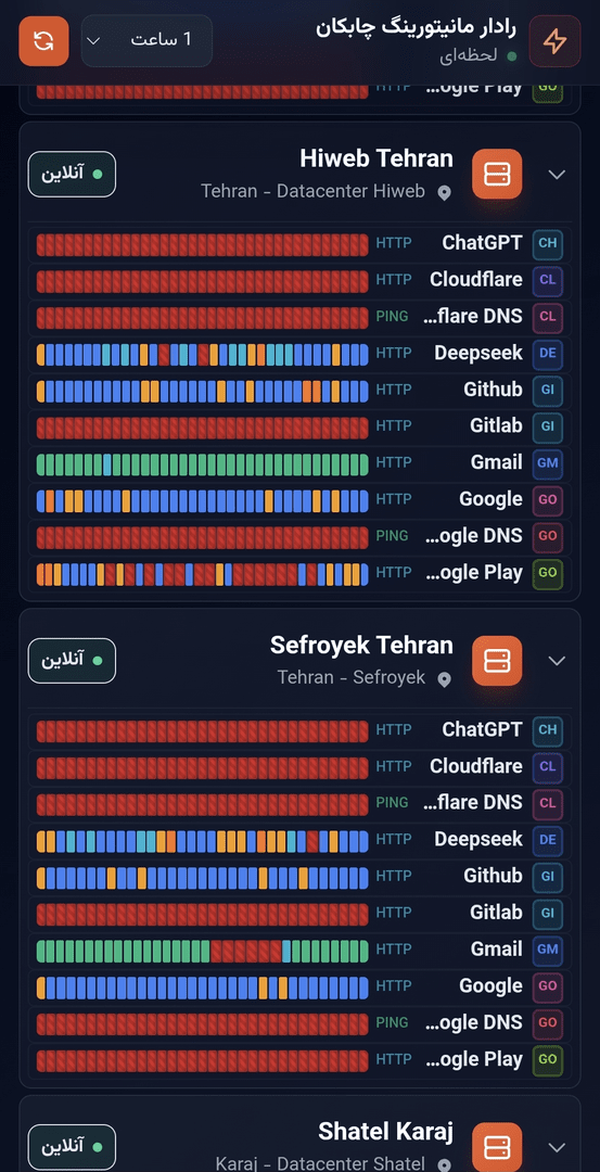This screenshot has width=600, height=1172.
Task: Select the Gitlab row under Sefroyek Tehran
Action: (300, 913)
